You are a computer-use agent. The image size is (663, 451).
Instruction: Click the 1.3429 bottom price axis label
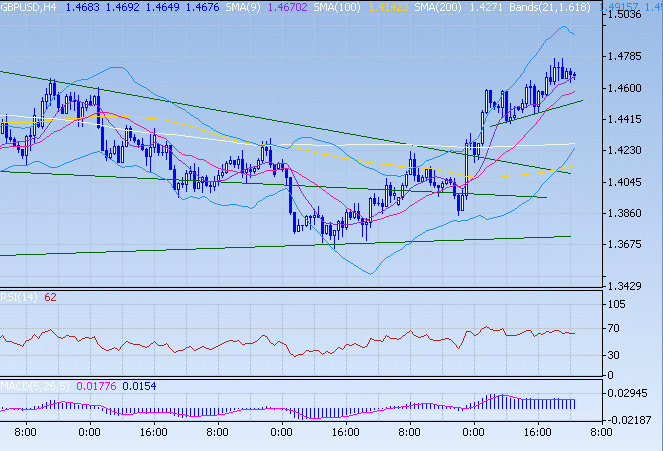pyautogui.click(x=624, y=285)
